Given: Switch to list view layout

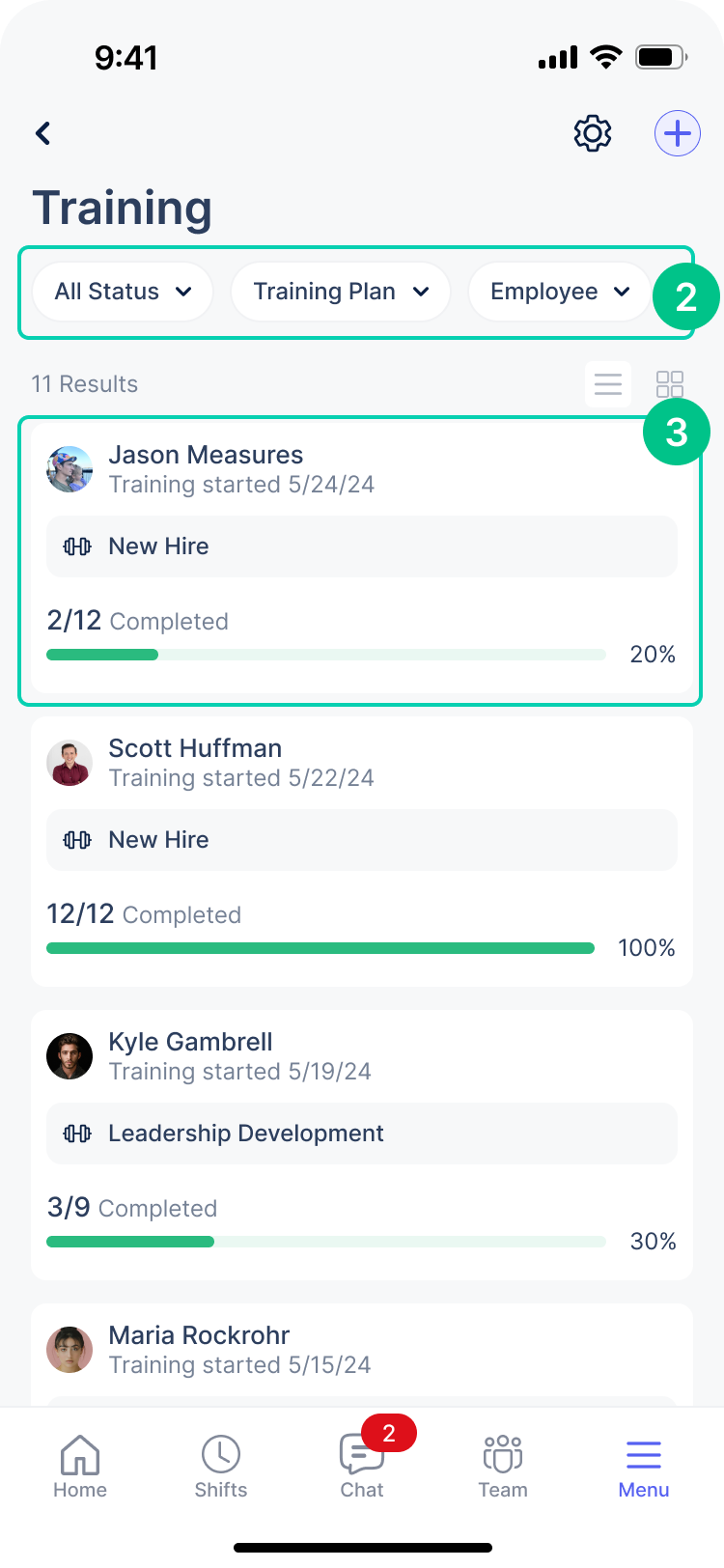Looking at the screenshot, I should 608,384.
